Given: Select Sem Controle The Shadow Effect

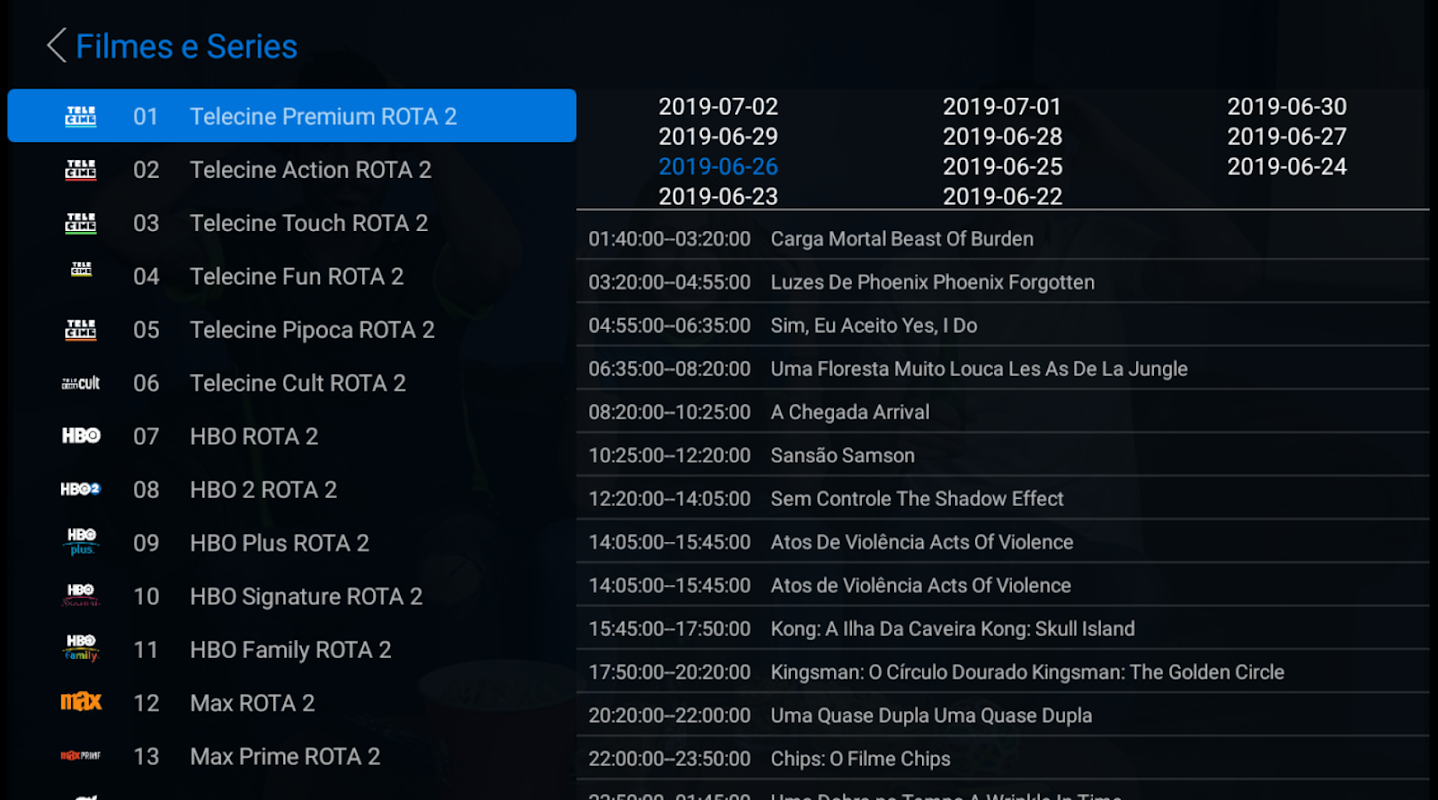Looking at the screenshot, I should point(1003,498).
